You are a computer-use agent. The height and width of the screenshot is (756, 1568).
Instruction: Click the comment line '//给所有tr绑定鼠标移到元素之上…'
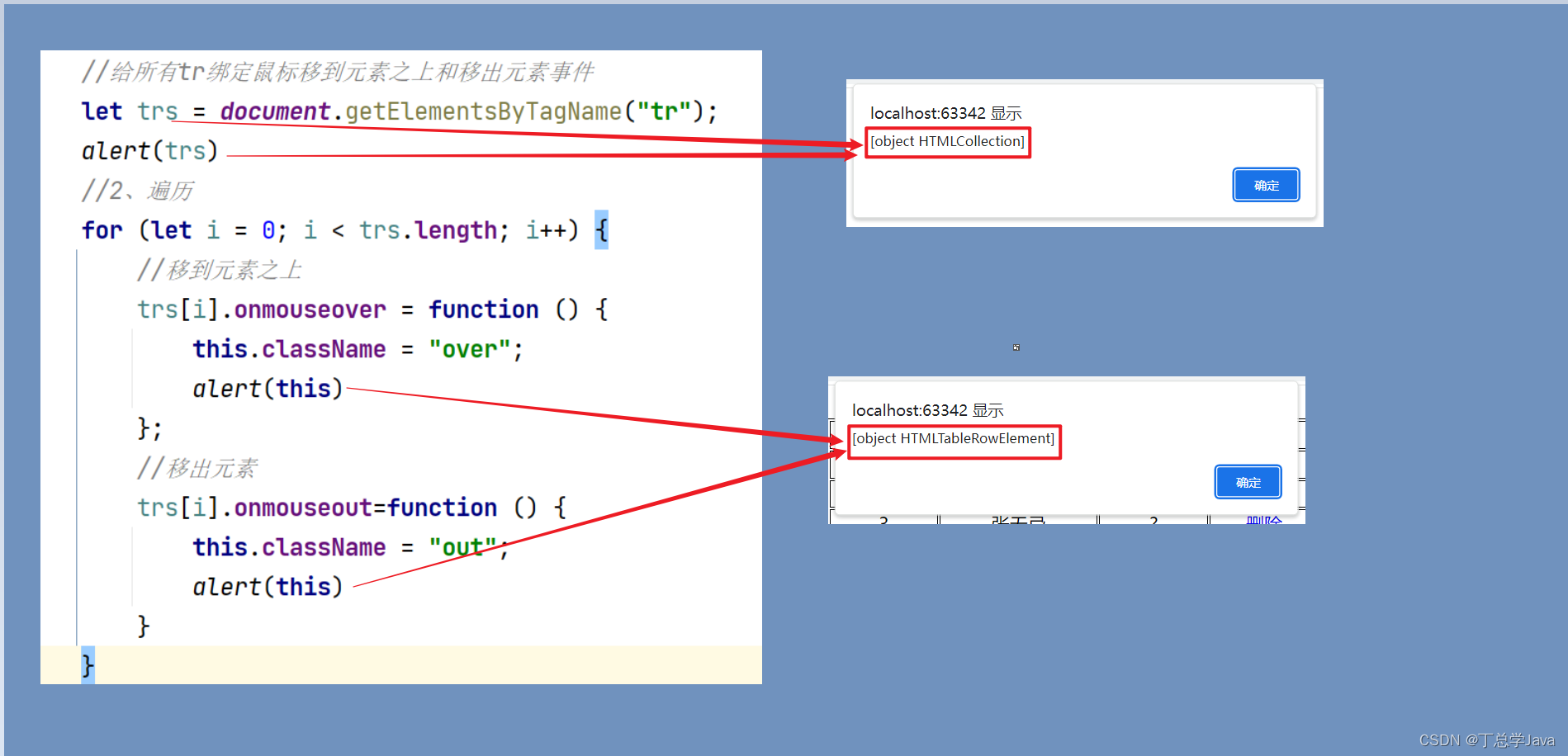click(x=338, y=72)
